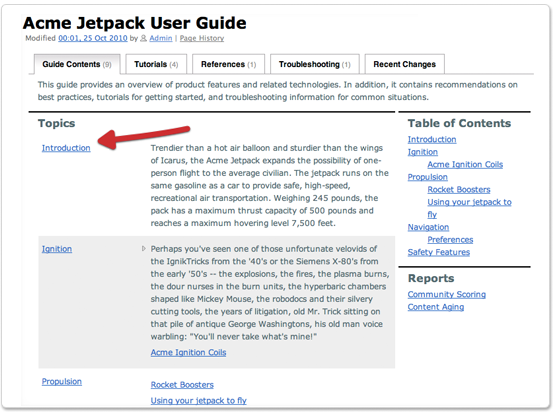This screenshot has height=417, width=560.
Task: Open Safety Features in Table of Contents
Action: (x=439, y=252)
